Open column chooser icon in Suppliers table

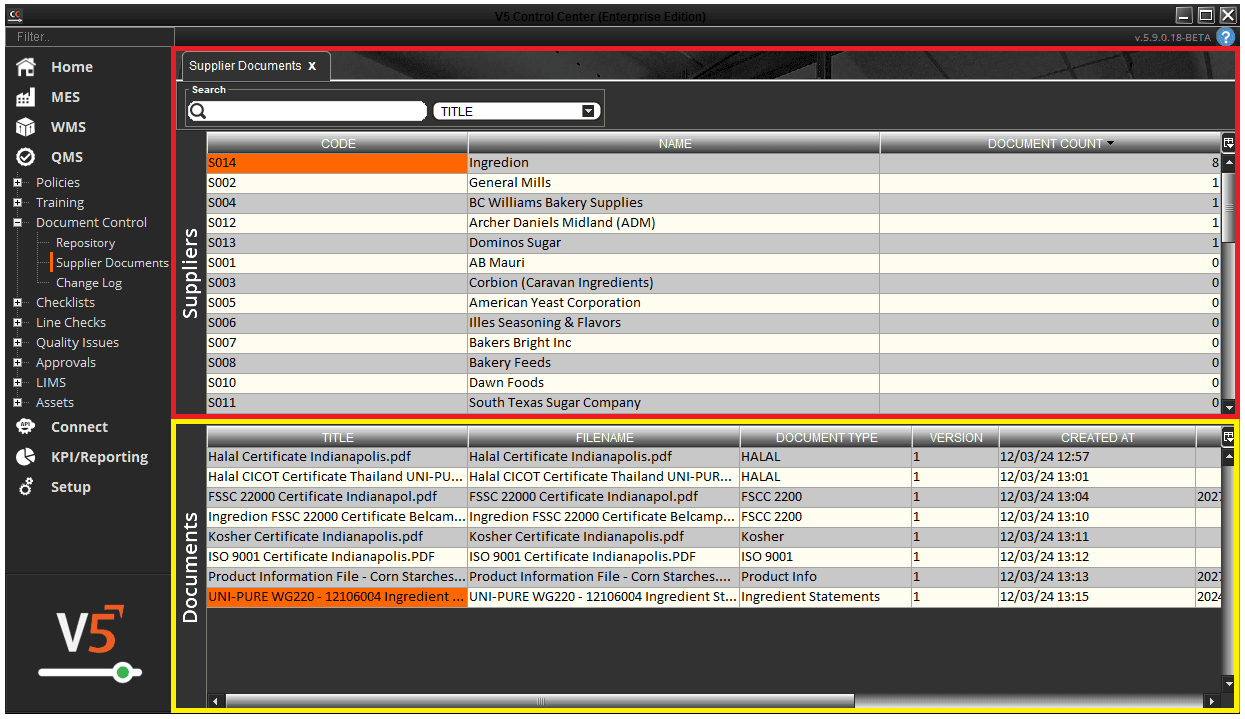pos(1228,143)
